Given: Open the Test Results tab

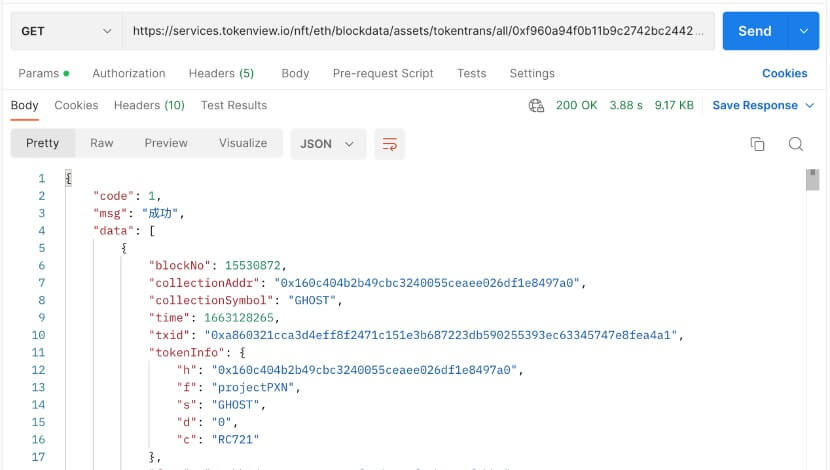Looking at the screenshot, I should [x=234, y=105].
